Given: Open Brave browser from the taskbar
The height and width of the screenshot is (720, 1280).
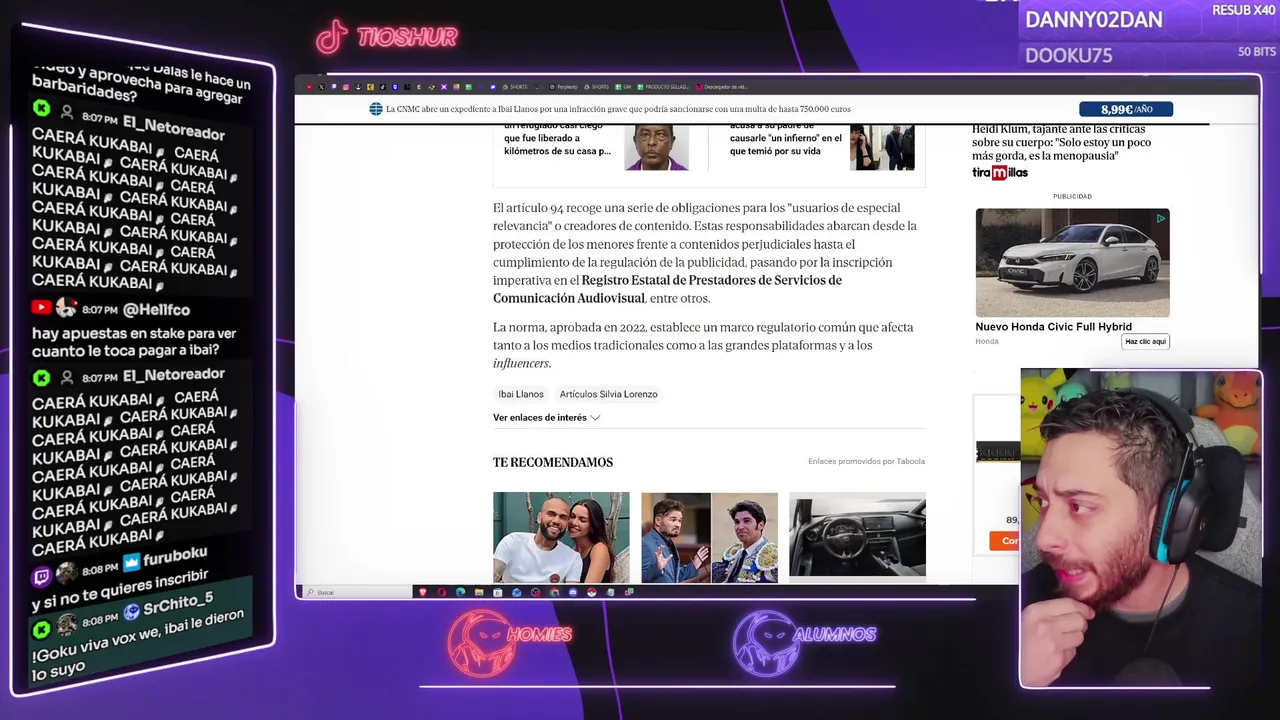Looking at the screenshot, I should pyautogui.click(x=423, y=592).
